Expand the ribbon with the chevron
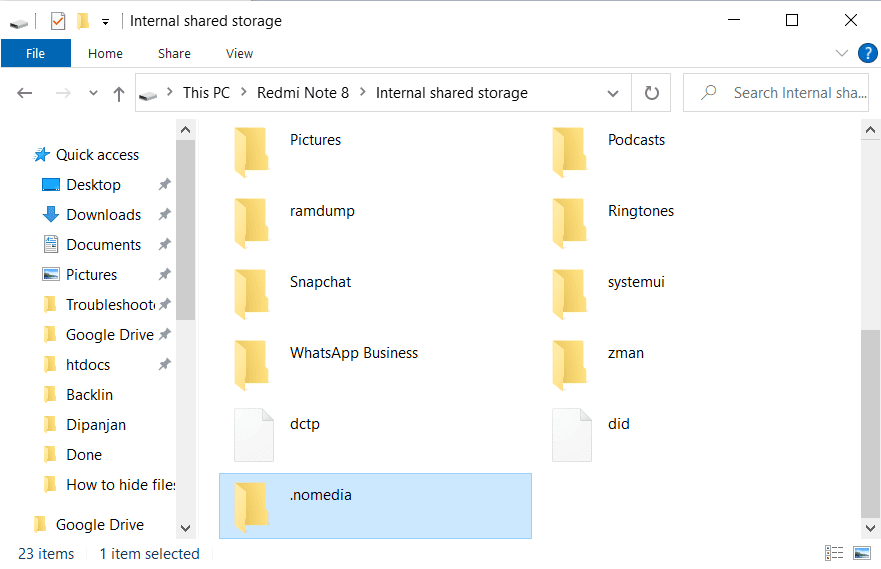 click(x=842, y=53)
